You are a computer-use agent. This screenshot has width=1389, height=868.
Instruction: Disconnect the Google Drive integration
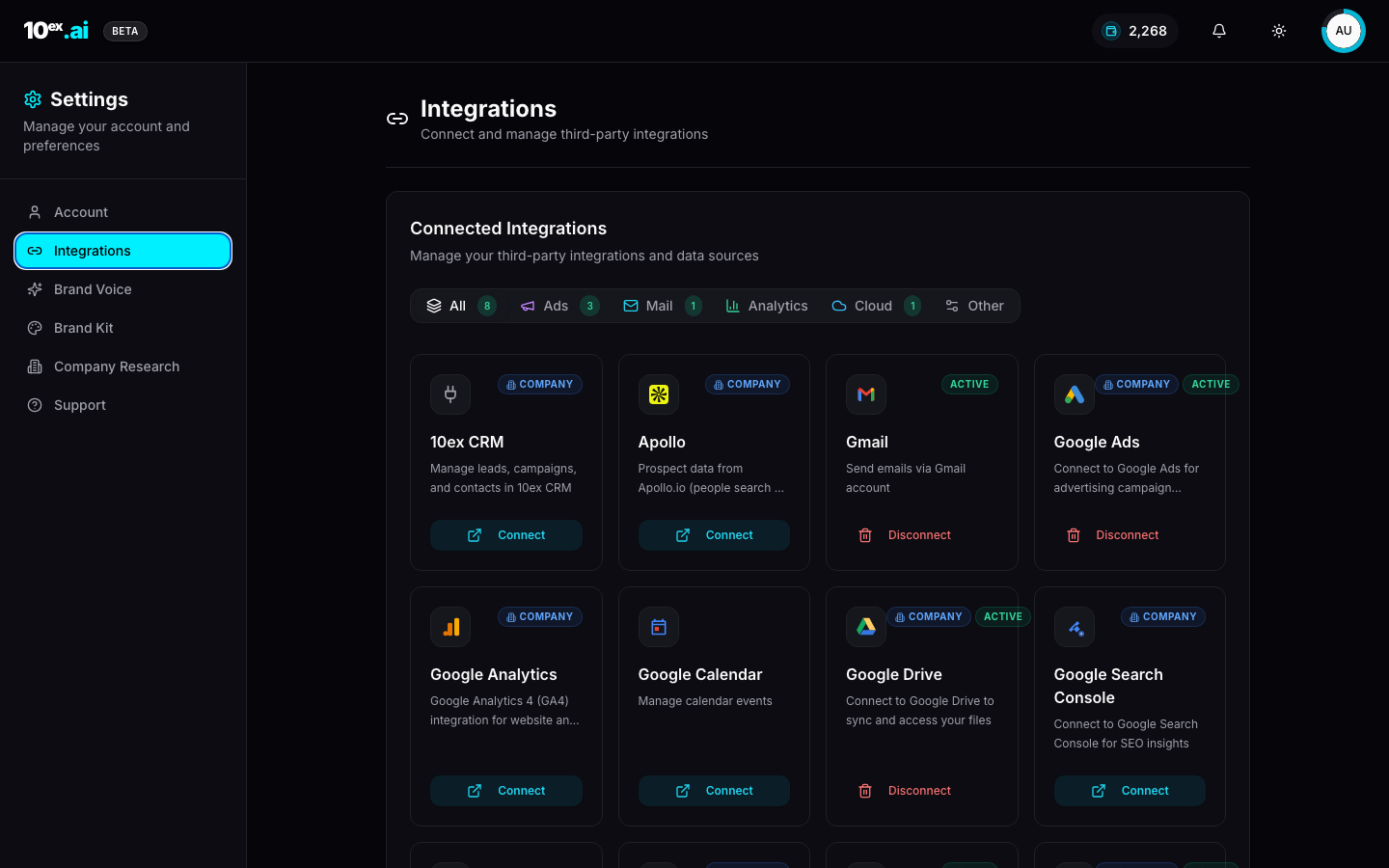click(904, 791)
